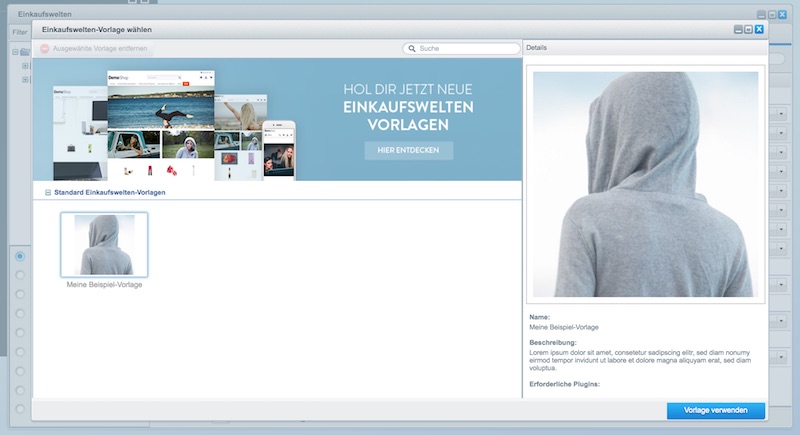Minimize the Einkaufswelten-Vorlage wählen dialog

pos(738,30)
